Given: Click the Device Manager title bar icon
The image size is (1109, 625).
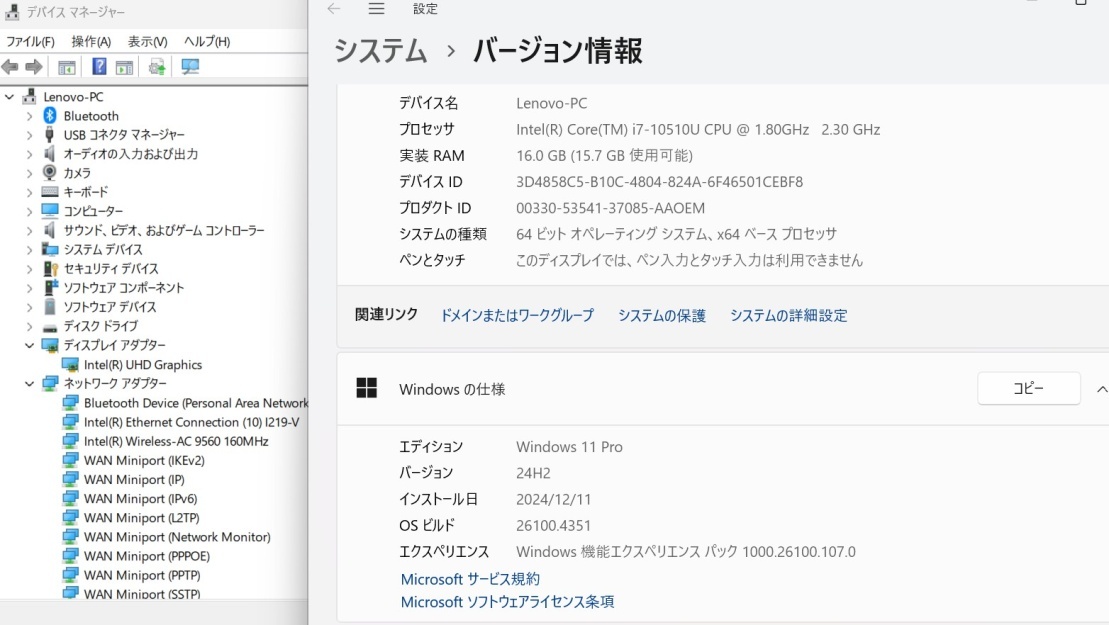Looking at the screenshot, I should coord(11,12).
